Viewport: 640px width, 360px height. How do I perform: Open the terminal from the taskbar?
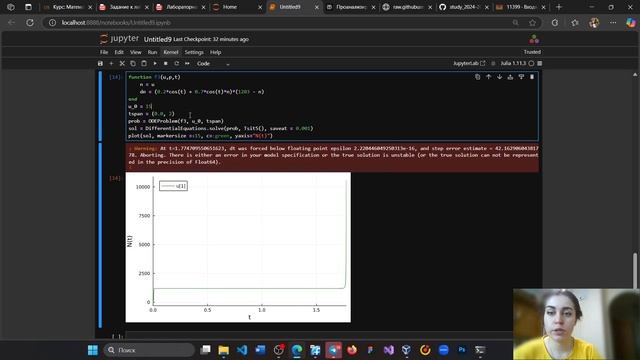(x=480, y=350)
